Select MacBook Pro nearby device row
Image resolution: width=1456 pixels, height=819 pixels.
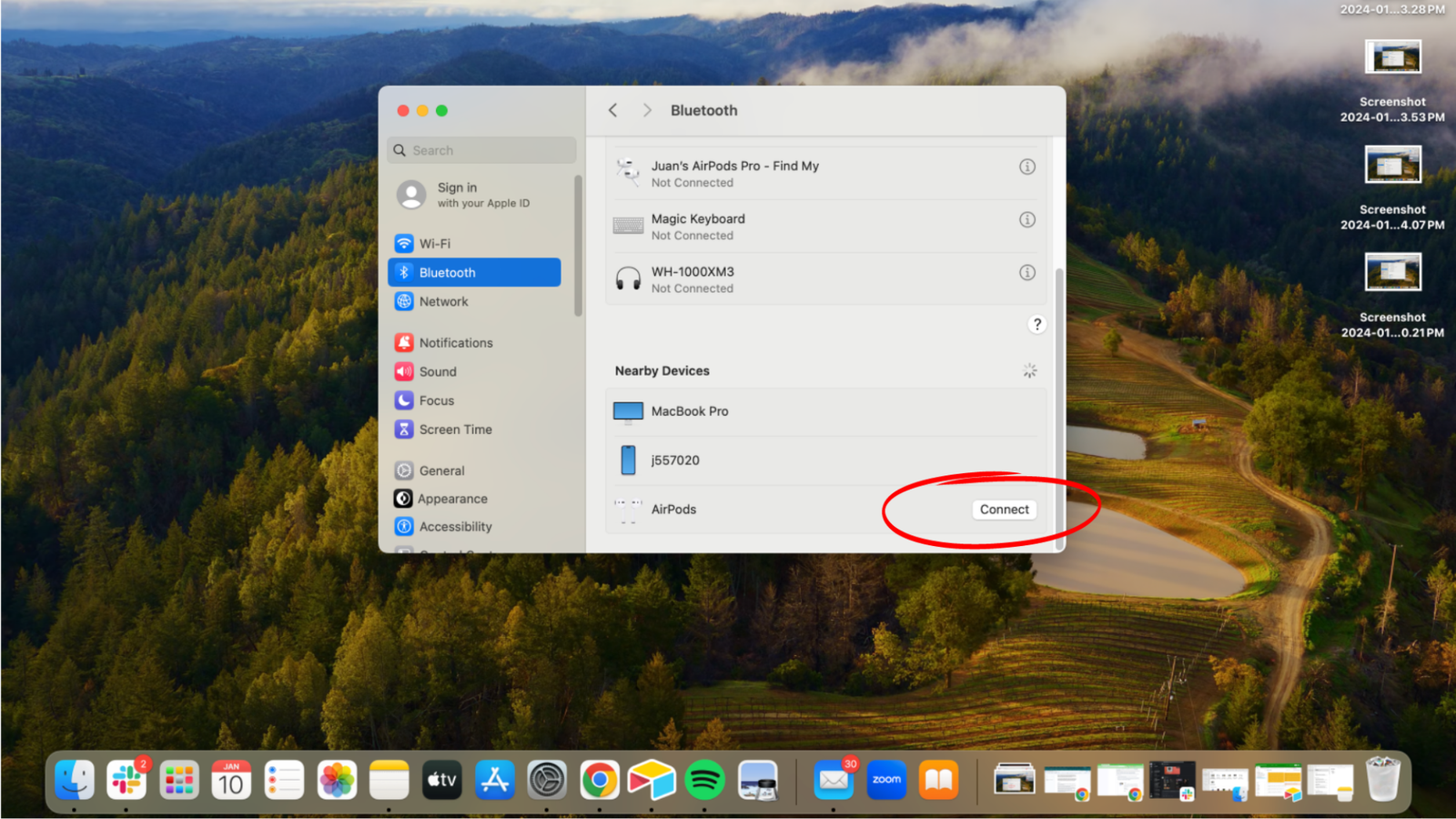[x=825, y=411]
